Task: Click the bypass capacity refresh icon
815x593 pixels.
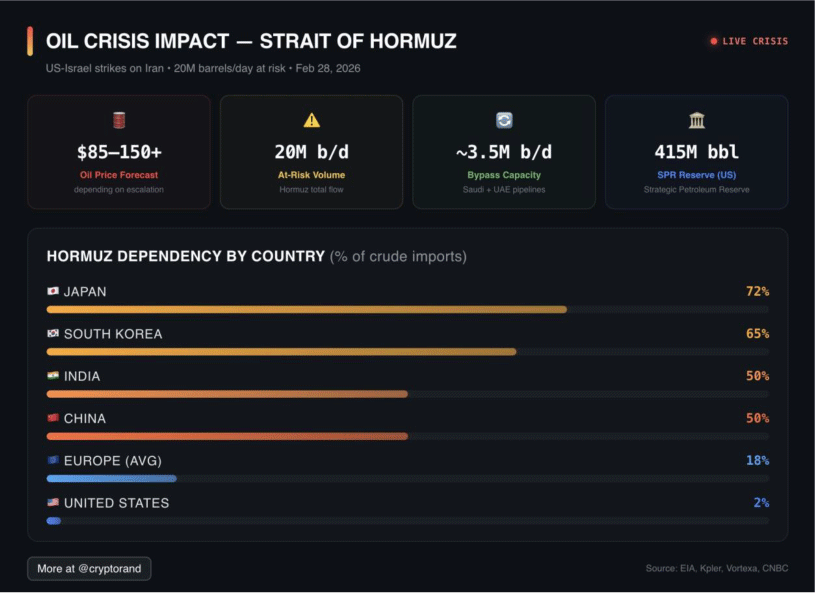Action: [x=504, y=120]
